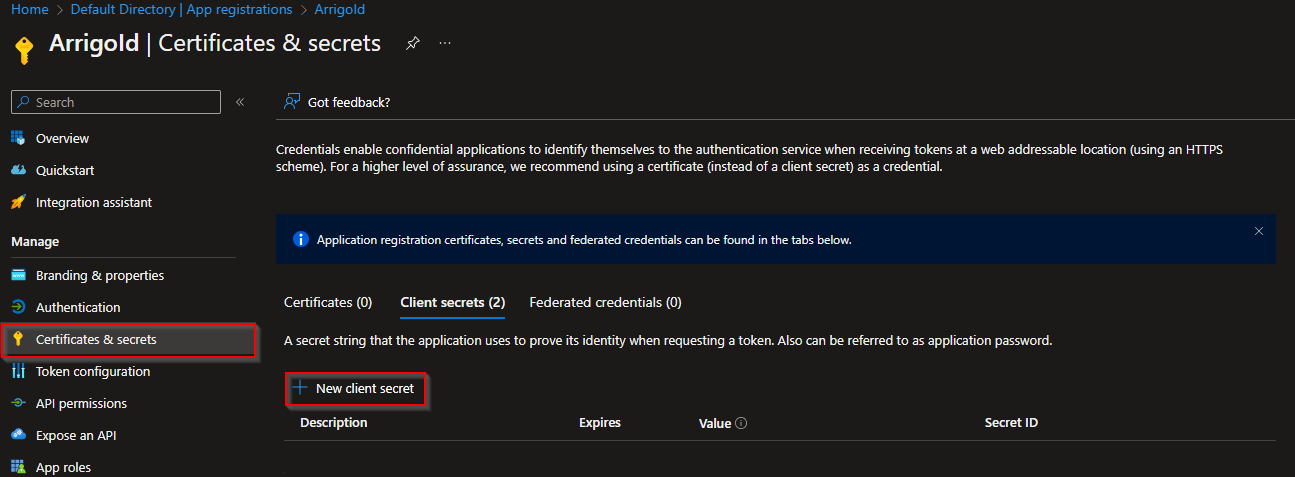
Task: Open Quickstart in the sidebar
Action: tap(65, 170)
